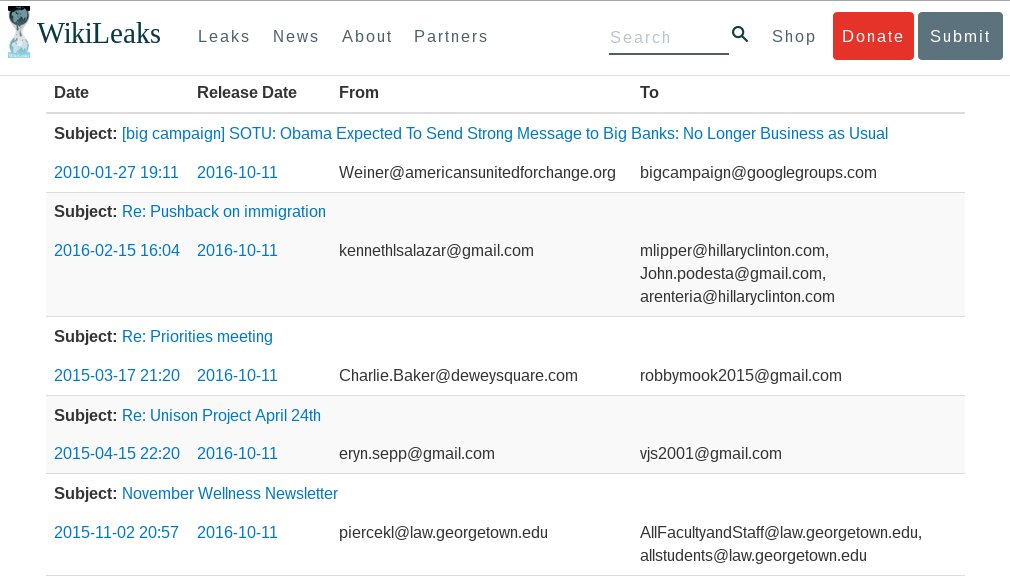Go to the About page

point(367,37)
